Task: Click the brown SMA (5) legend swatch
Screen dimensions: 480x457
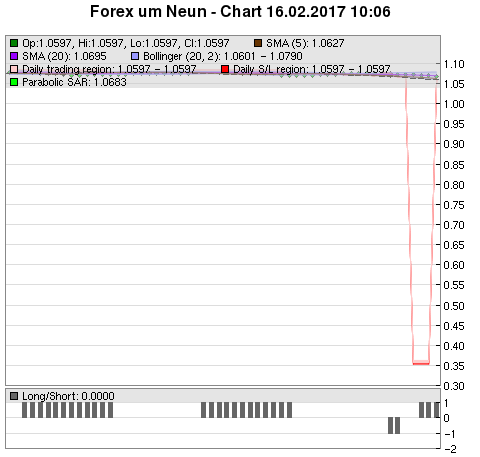Action: click(x=258, y=43)
